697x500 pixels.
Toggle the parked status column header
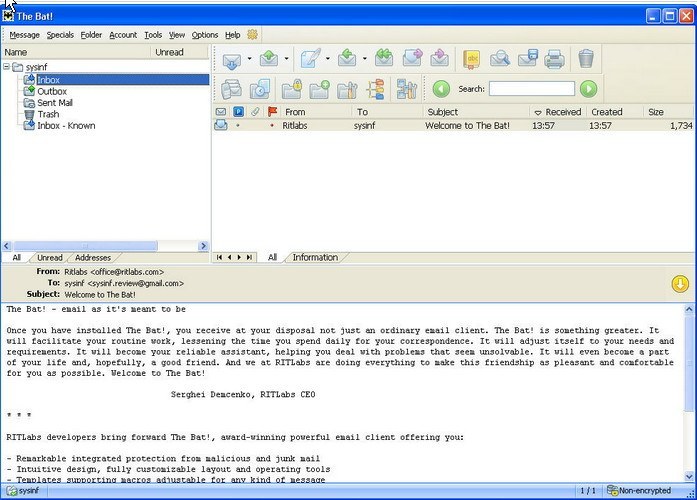click(238, 112)
